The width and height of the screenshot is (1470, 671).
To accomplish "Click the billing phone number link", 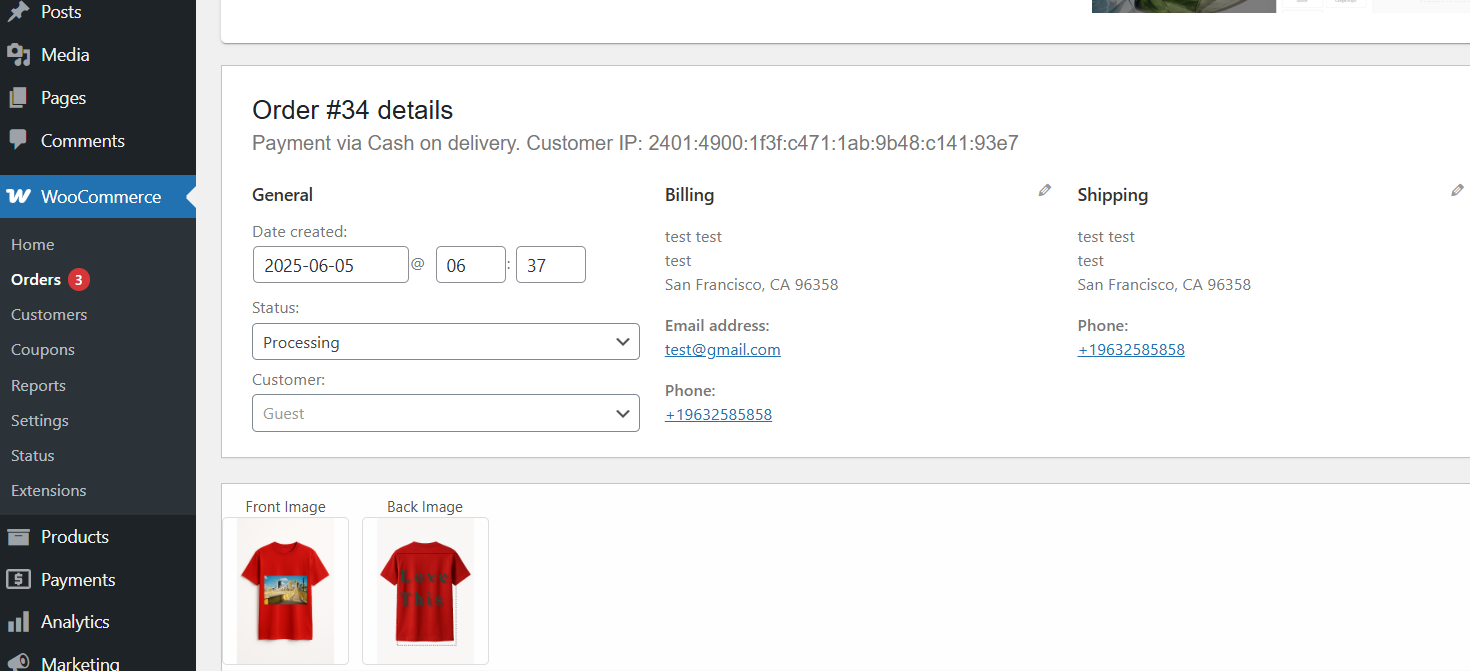I will pyautogui.click(x=718, y=414).
